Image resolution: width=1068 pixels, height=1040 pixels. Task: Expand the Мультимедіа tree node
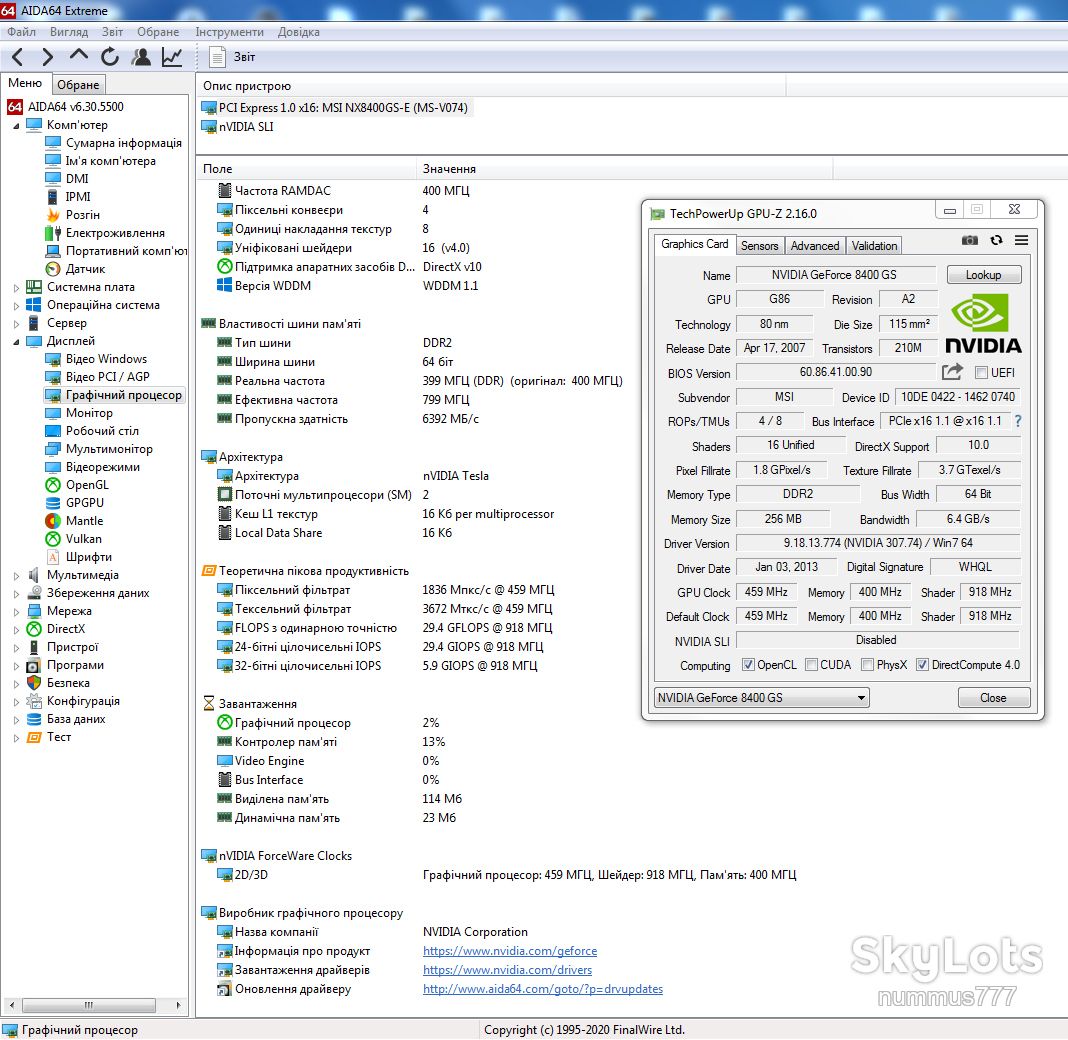tap(16, 576)
